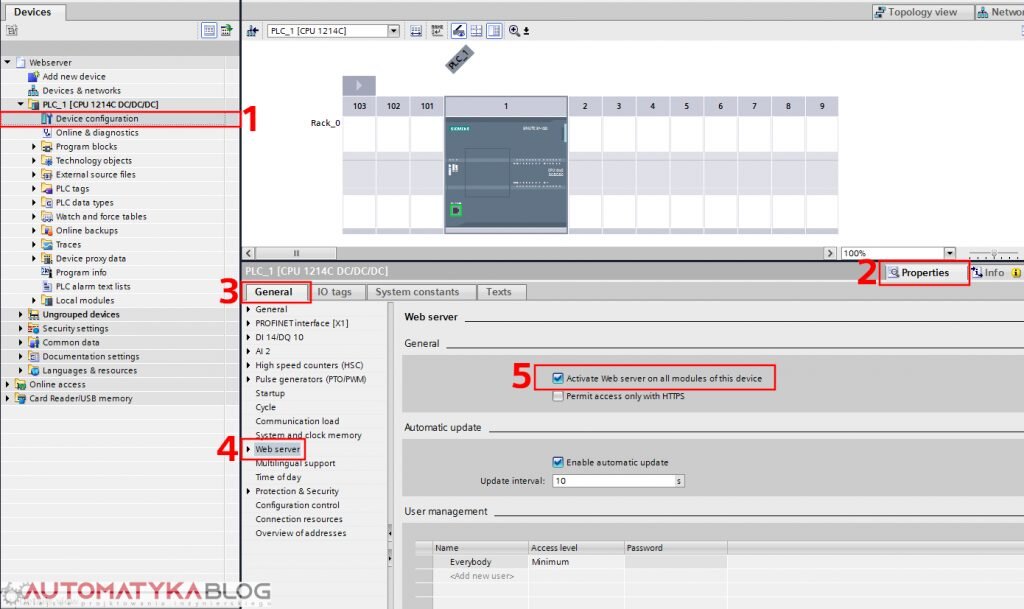Expand the Ungrouped devices node
Viewport: 1024px width, 609px height.
(x=20, y=315)
